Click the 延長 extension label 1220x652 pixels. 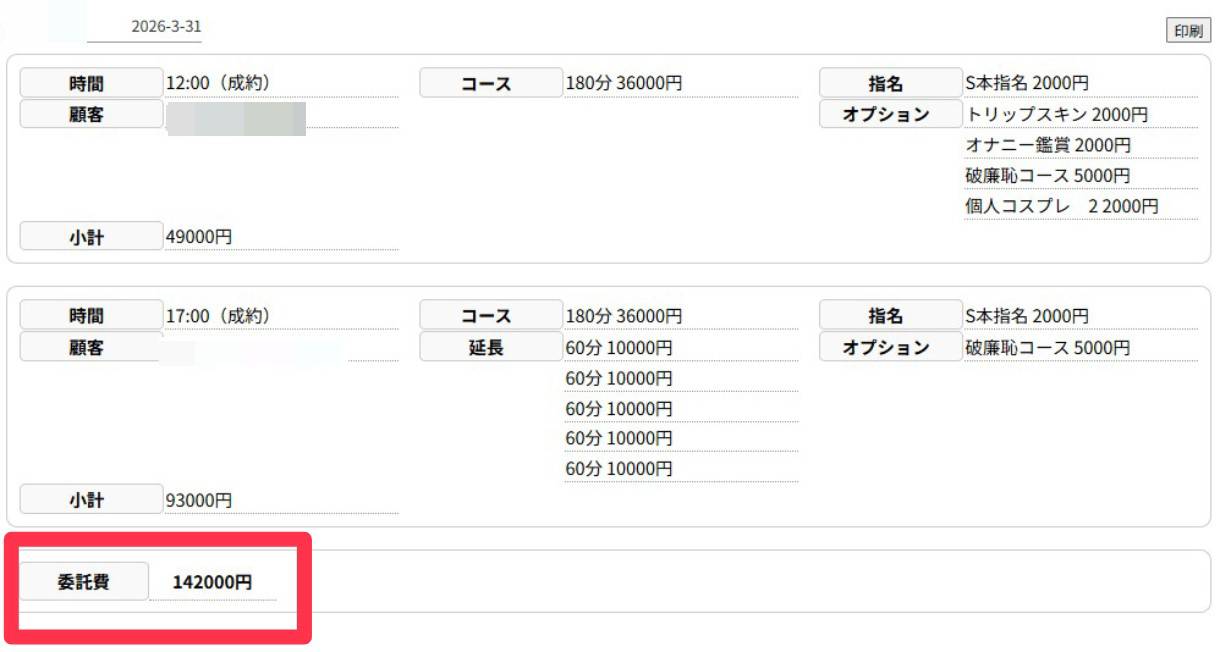[x=490, y=347]
